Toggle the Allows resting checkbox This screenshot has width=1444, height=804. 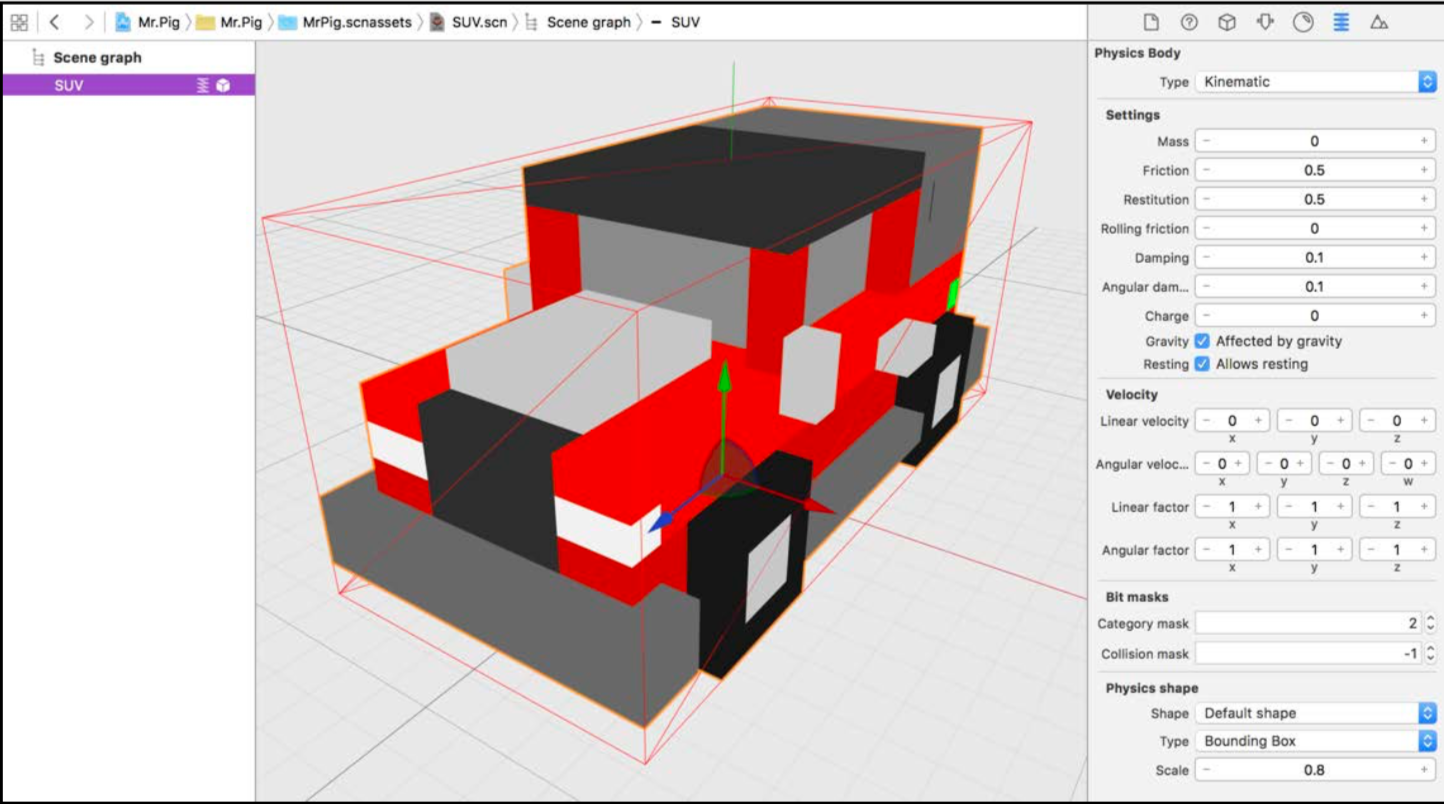click(1203, 364)
